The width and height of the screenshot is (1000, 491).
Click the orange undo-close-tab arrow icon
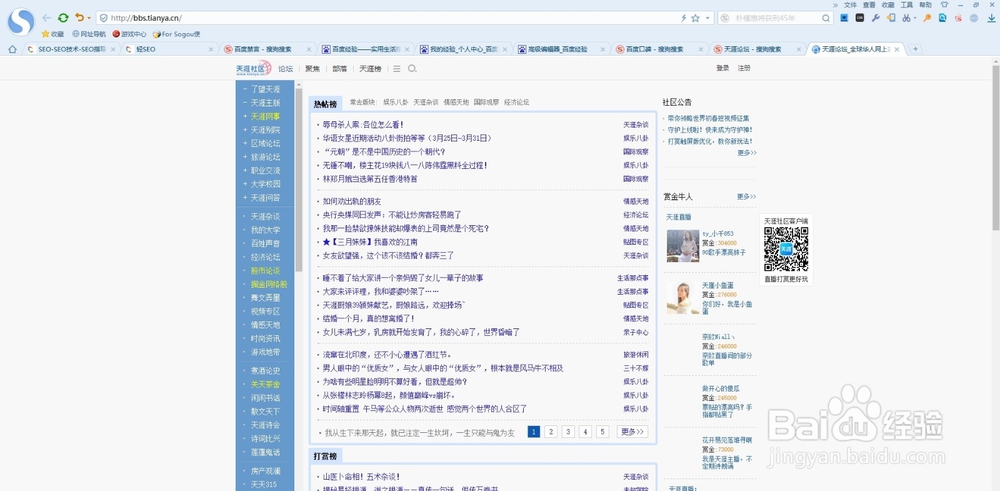coord(79,18)
